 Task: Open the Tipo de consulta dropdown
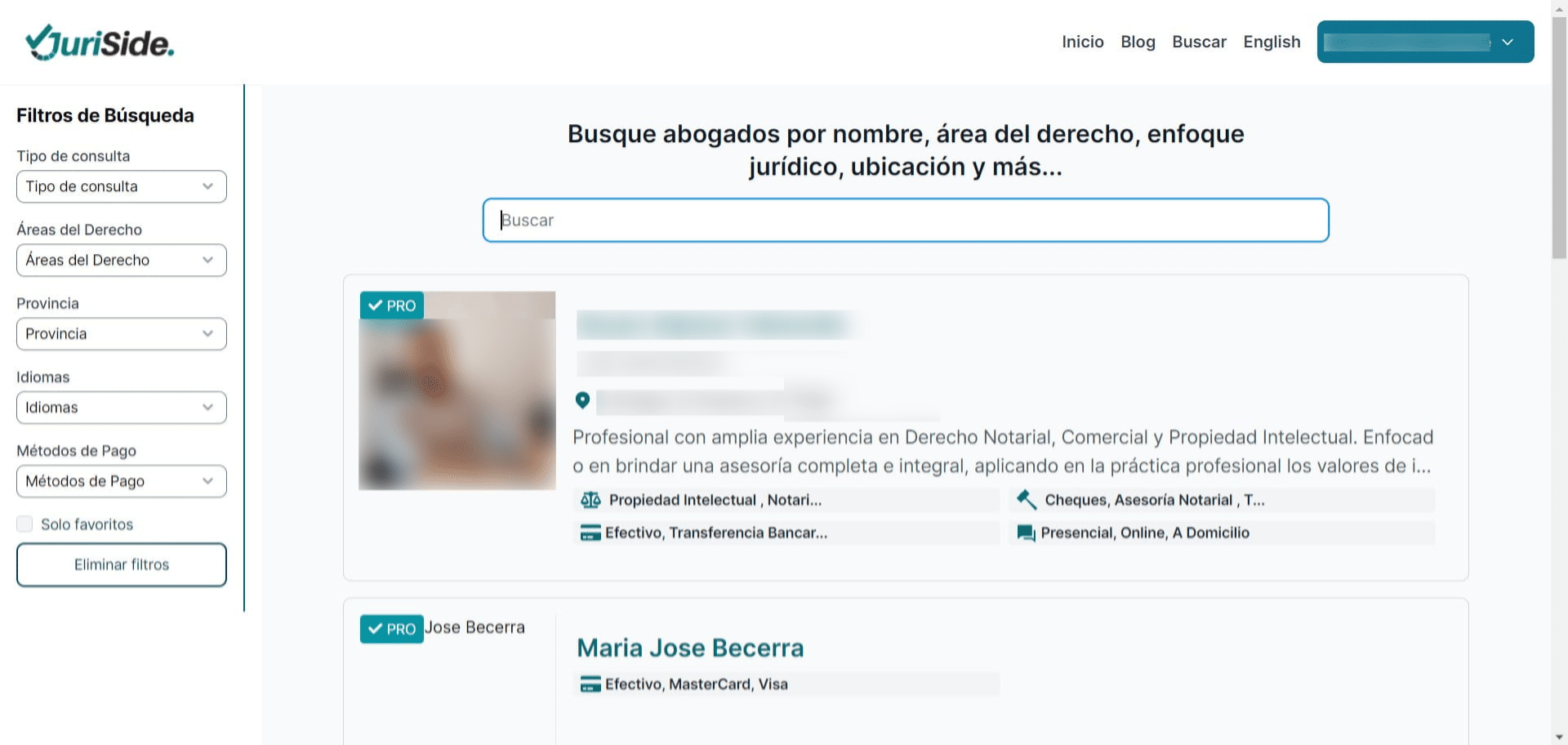point(121,186)
